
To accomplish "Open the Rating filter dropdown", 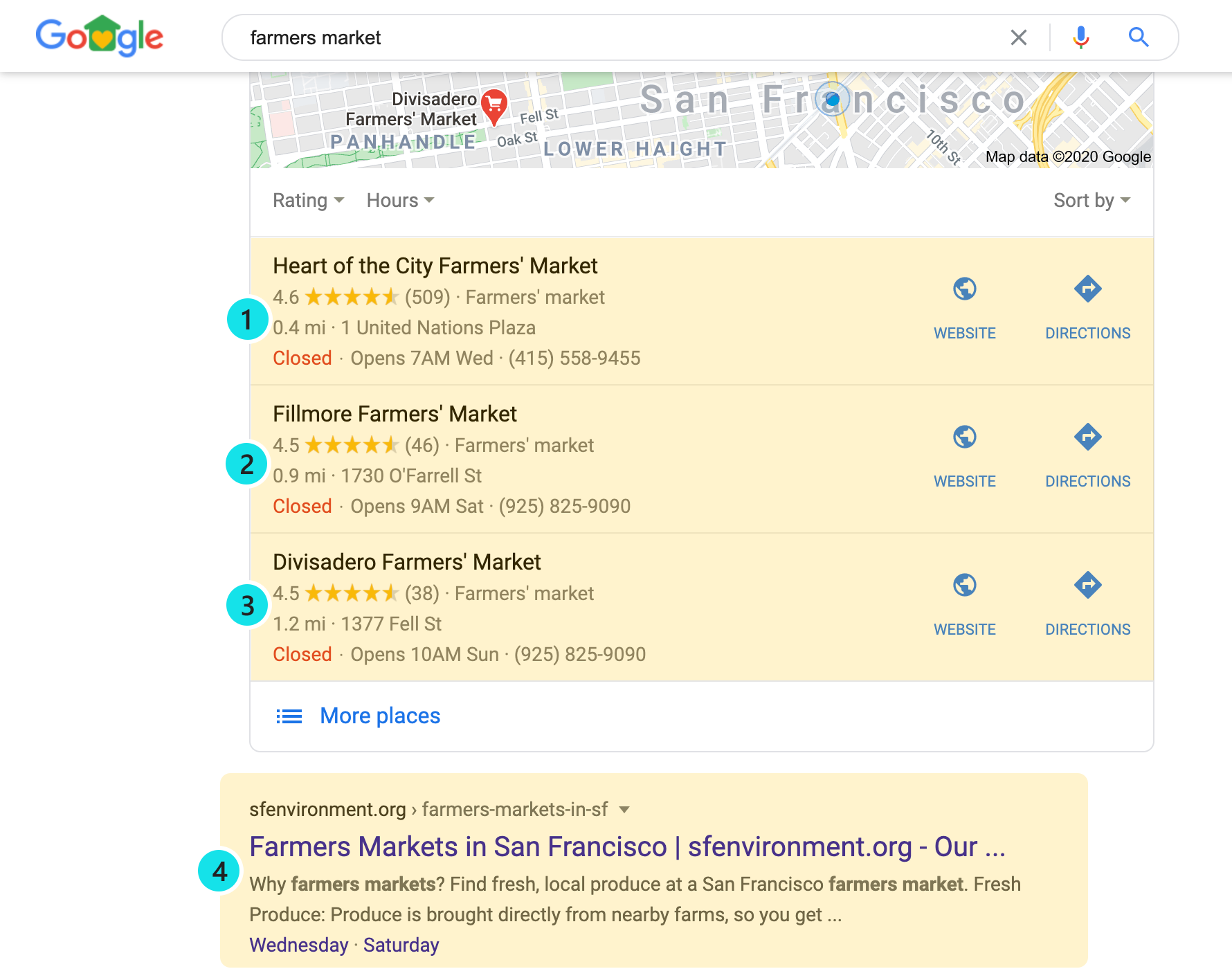I will click(308, 201).
